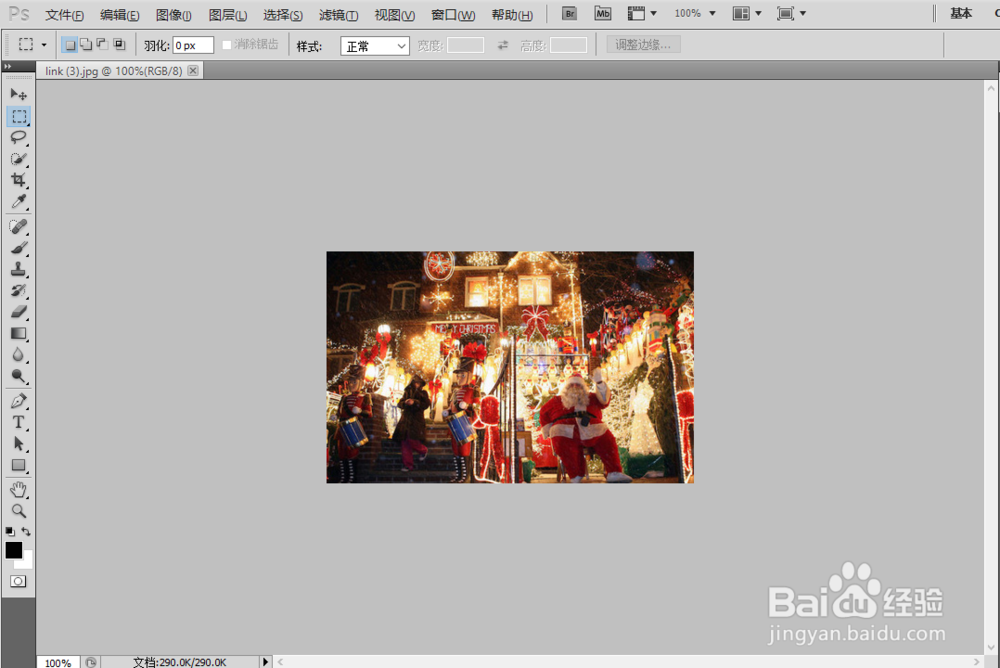Screen dimensions: 1000x668
Task: Select the Zoom tool
Action: (x=18, y=511)
